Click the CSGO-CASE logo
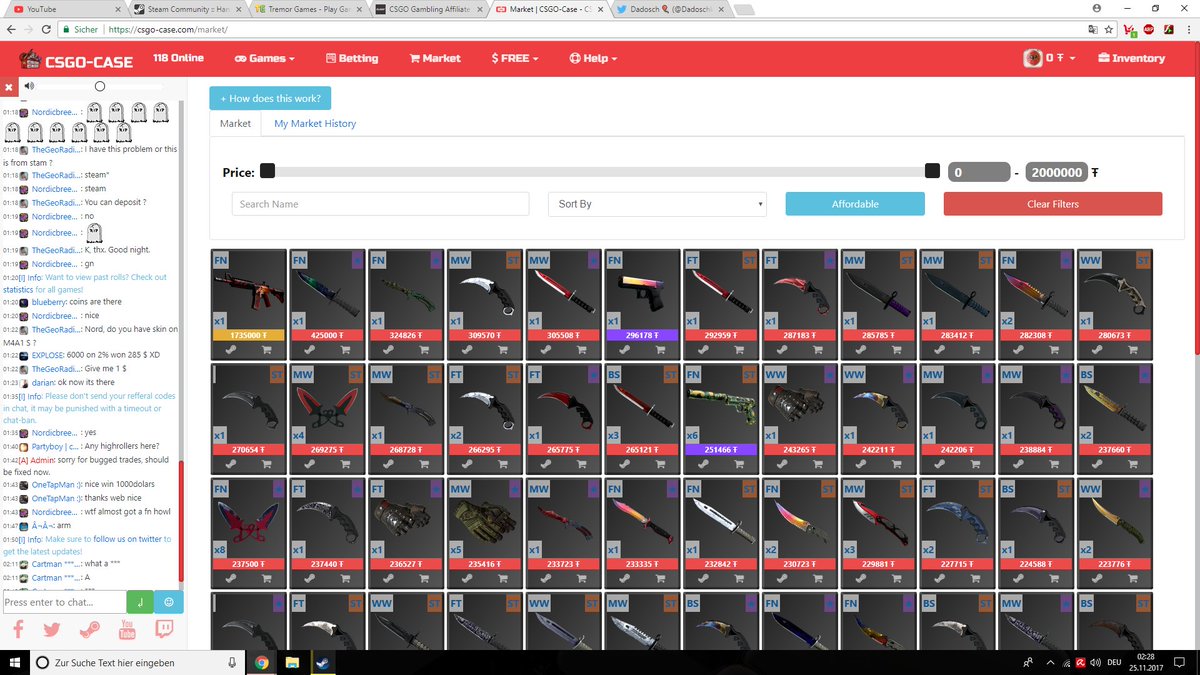Image resolution: width=1200 pixels, height=675 pixels. 76,59
